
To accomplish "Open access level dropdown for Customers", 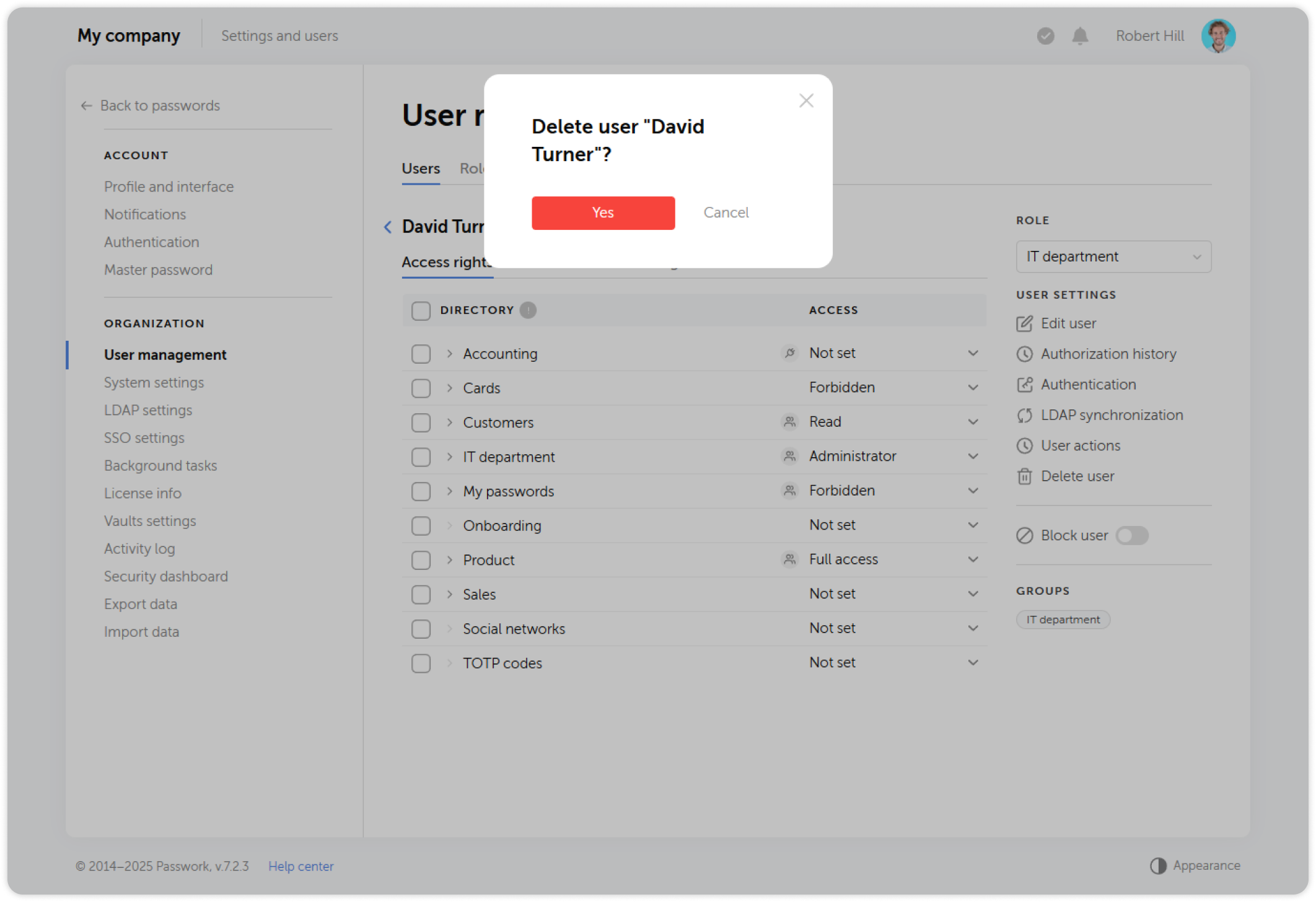I will (973, 421).
